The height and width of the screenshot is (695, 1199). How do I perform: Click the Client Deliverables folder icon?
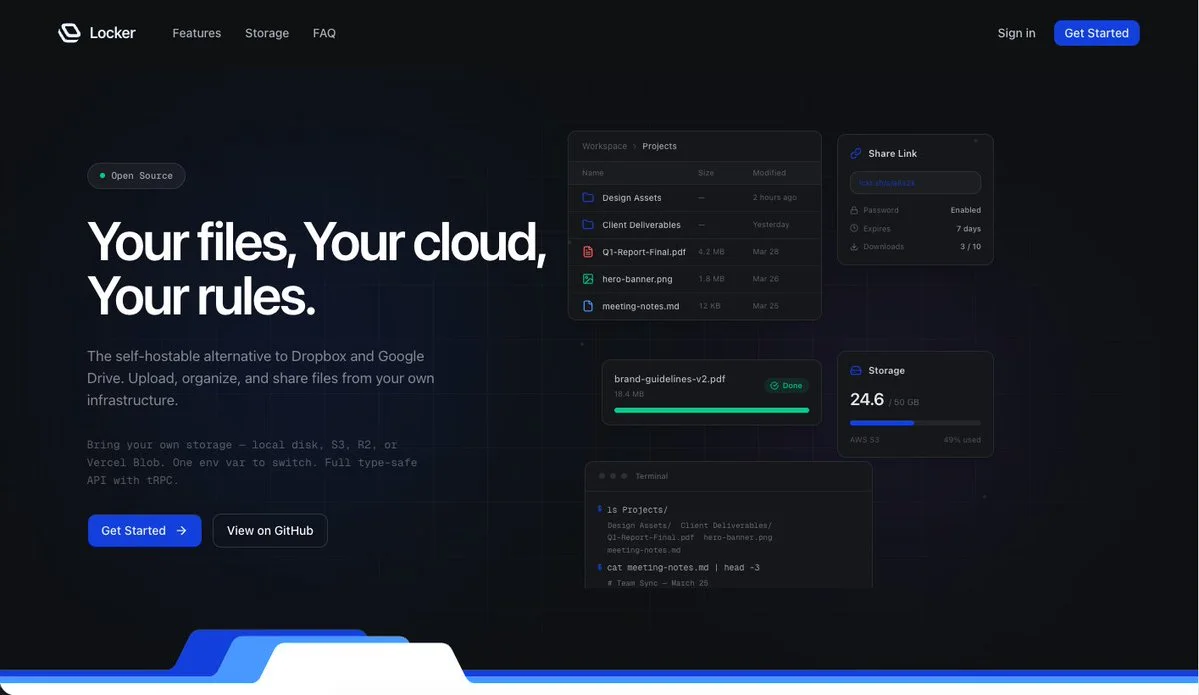click(588, 225)
